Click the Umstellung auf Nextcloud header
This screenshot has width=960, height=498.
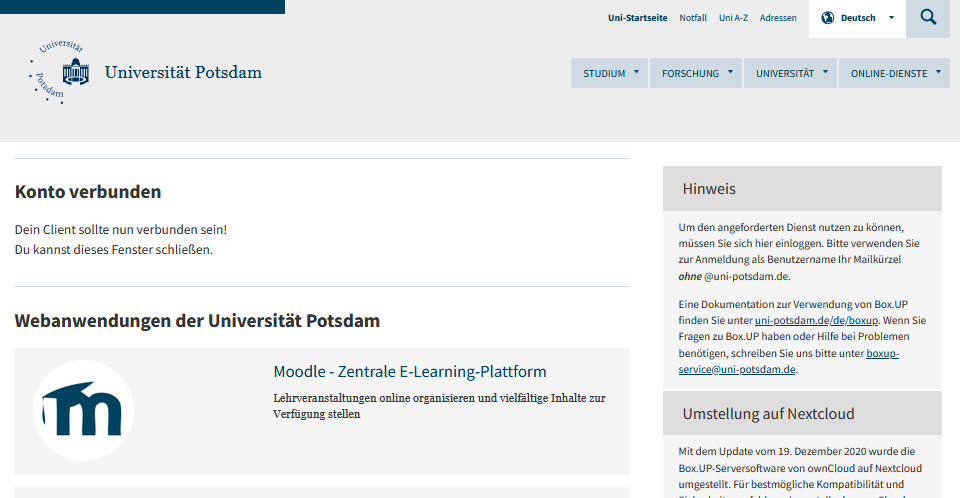802,413
